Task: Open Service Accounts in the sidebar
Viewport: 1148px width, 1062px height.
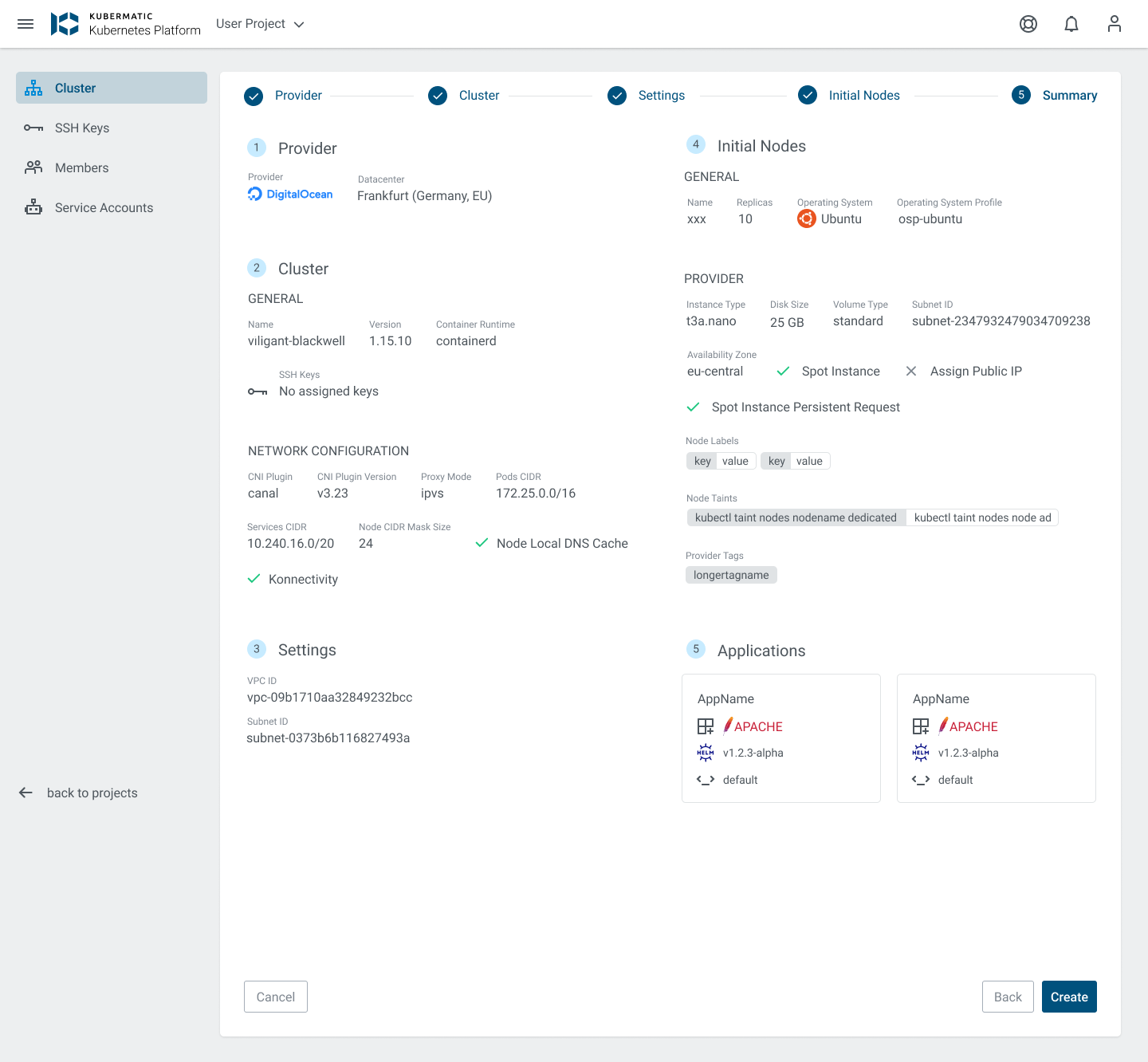Action: click(x=112, y=207)
